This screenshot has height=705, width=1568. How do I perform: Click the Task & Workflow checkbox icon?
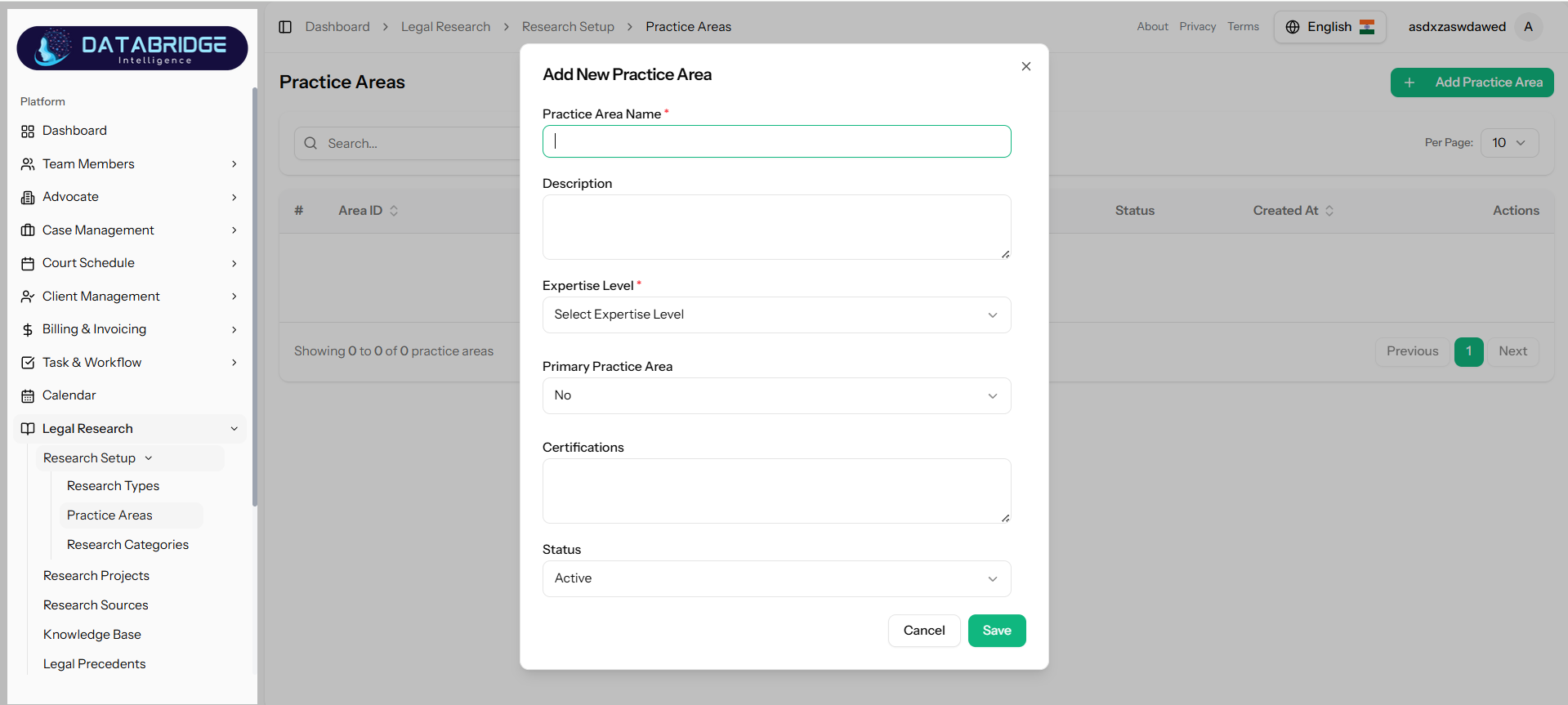(x=28, y=363)
